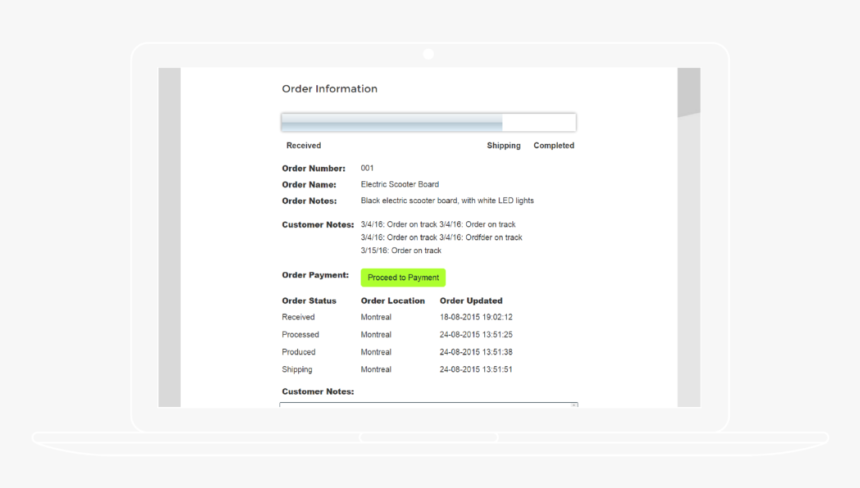Viewport: 860px width, 488px height.
Task: Click the 3/15/16 Order on track note
Action: click(x=400, y=251)
